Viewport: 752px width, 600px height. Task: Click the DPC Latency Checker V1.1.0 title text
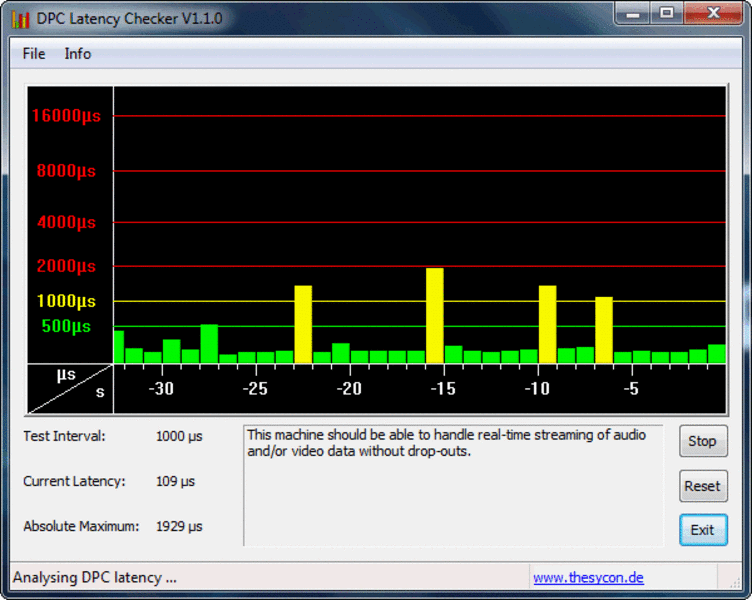tap(129, 19)
